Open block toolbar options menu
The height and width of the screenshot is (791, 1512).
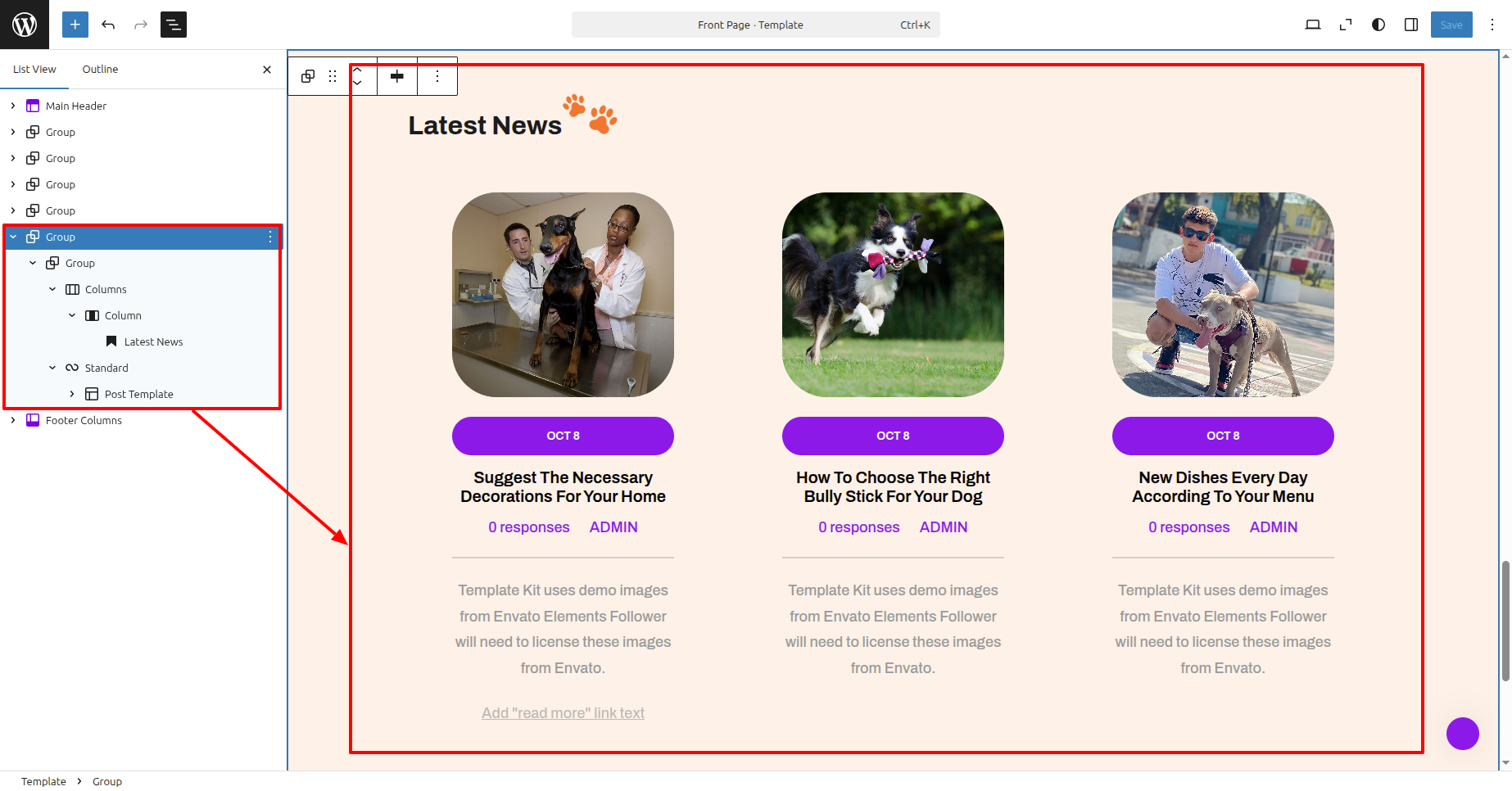pos(437,76)
